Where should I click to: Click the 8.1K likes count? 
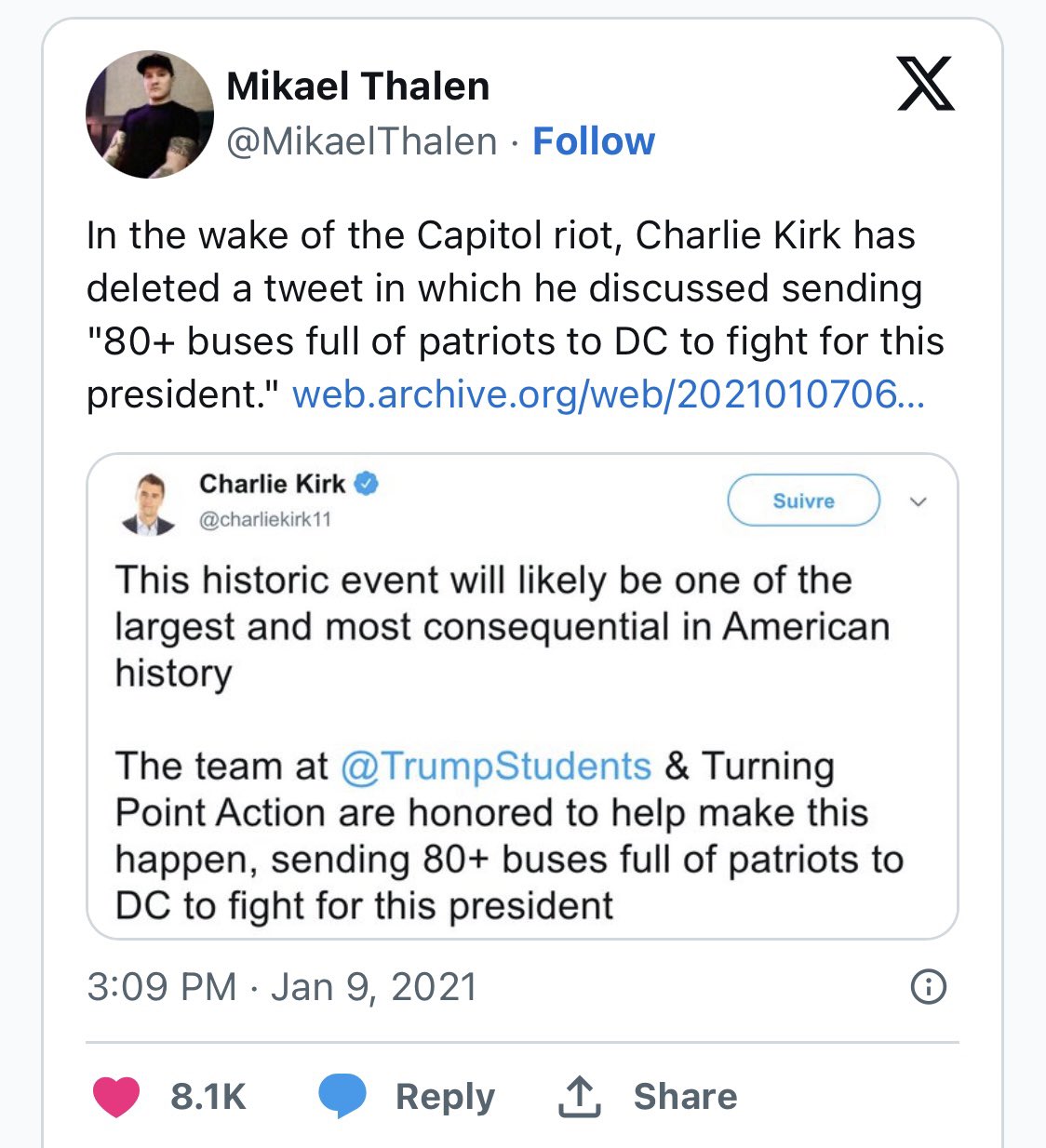(208, 1096)
